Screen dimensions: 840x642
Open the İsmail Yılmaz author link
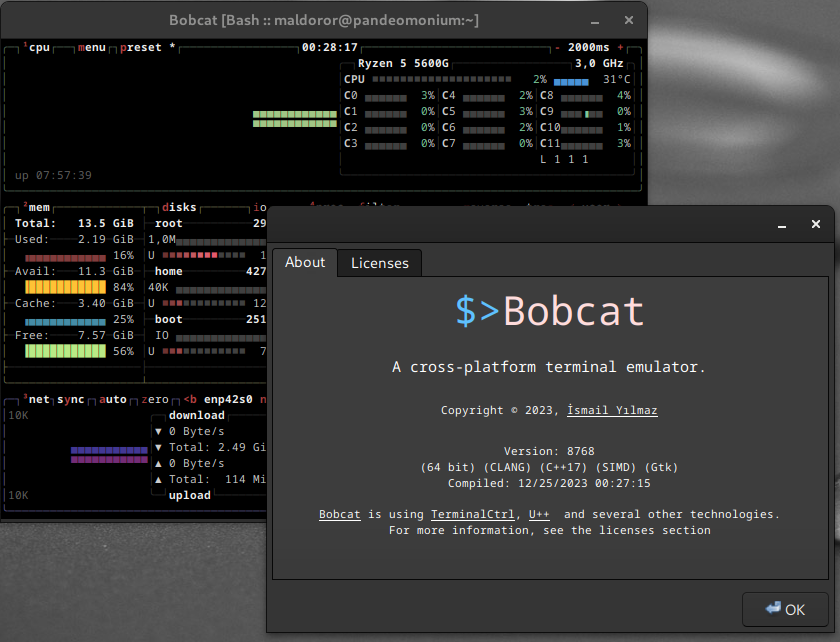point(612,410)
